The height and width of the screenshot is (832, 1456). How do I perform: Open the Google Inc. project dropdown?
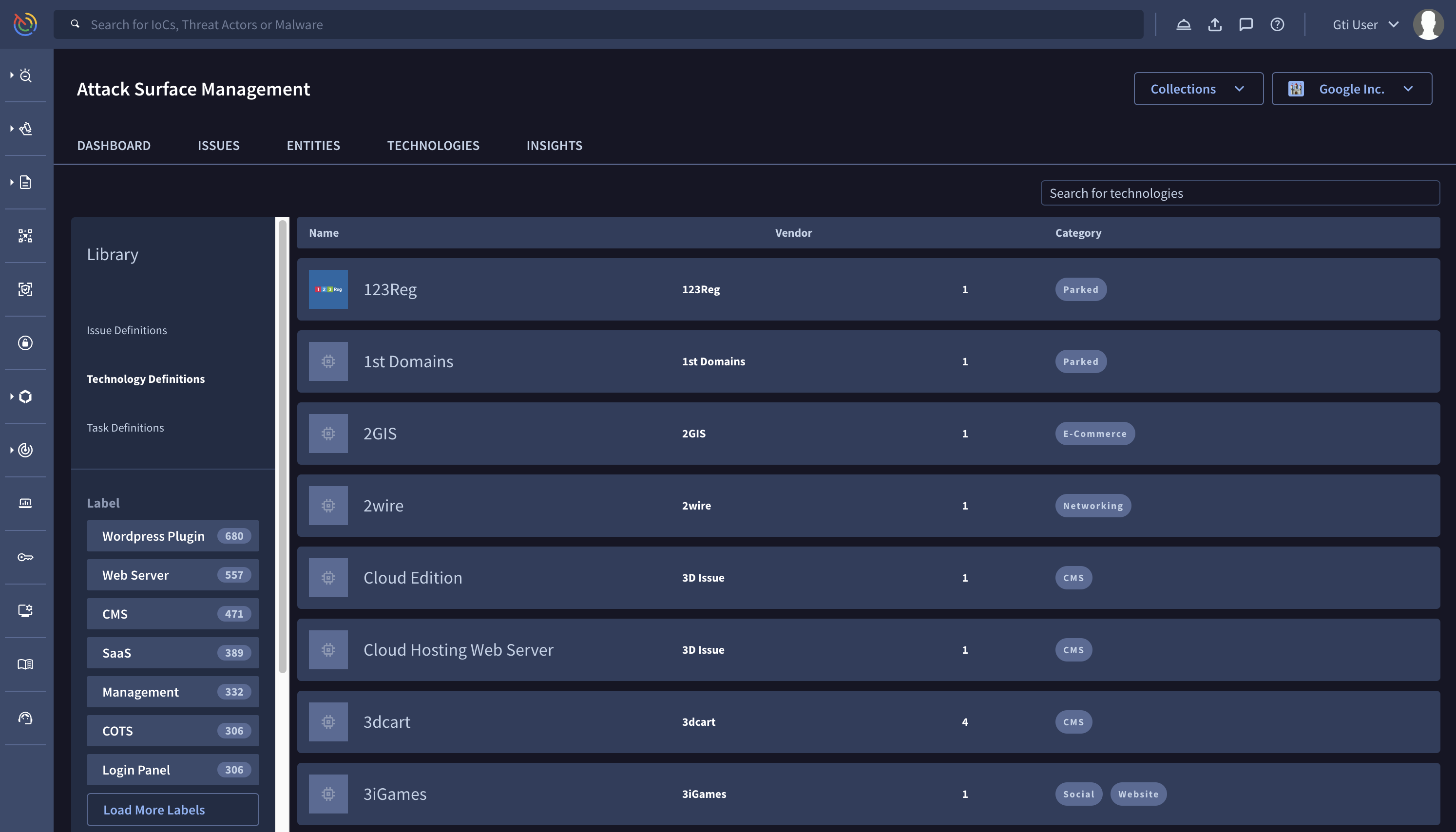point(1351,89)
